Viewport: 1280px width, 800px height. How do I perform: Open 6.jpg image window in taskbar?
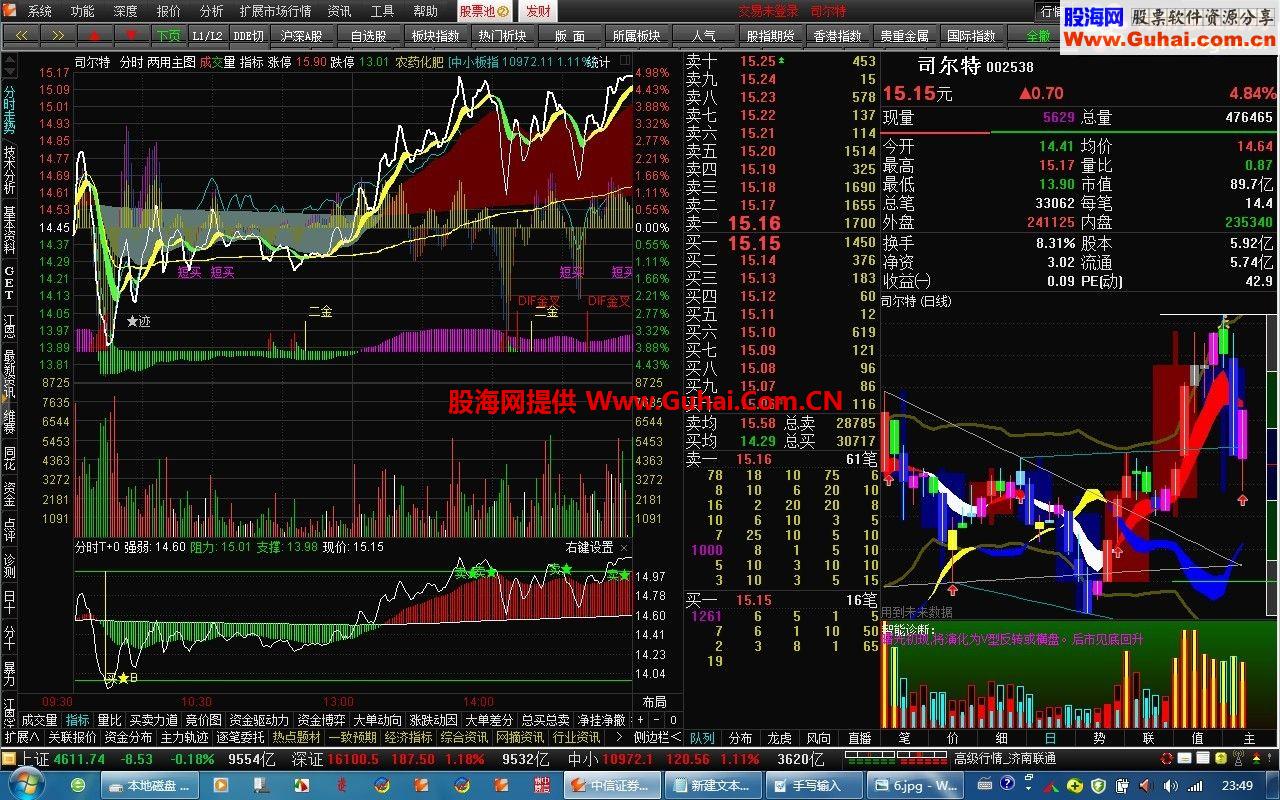913,786
